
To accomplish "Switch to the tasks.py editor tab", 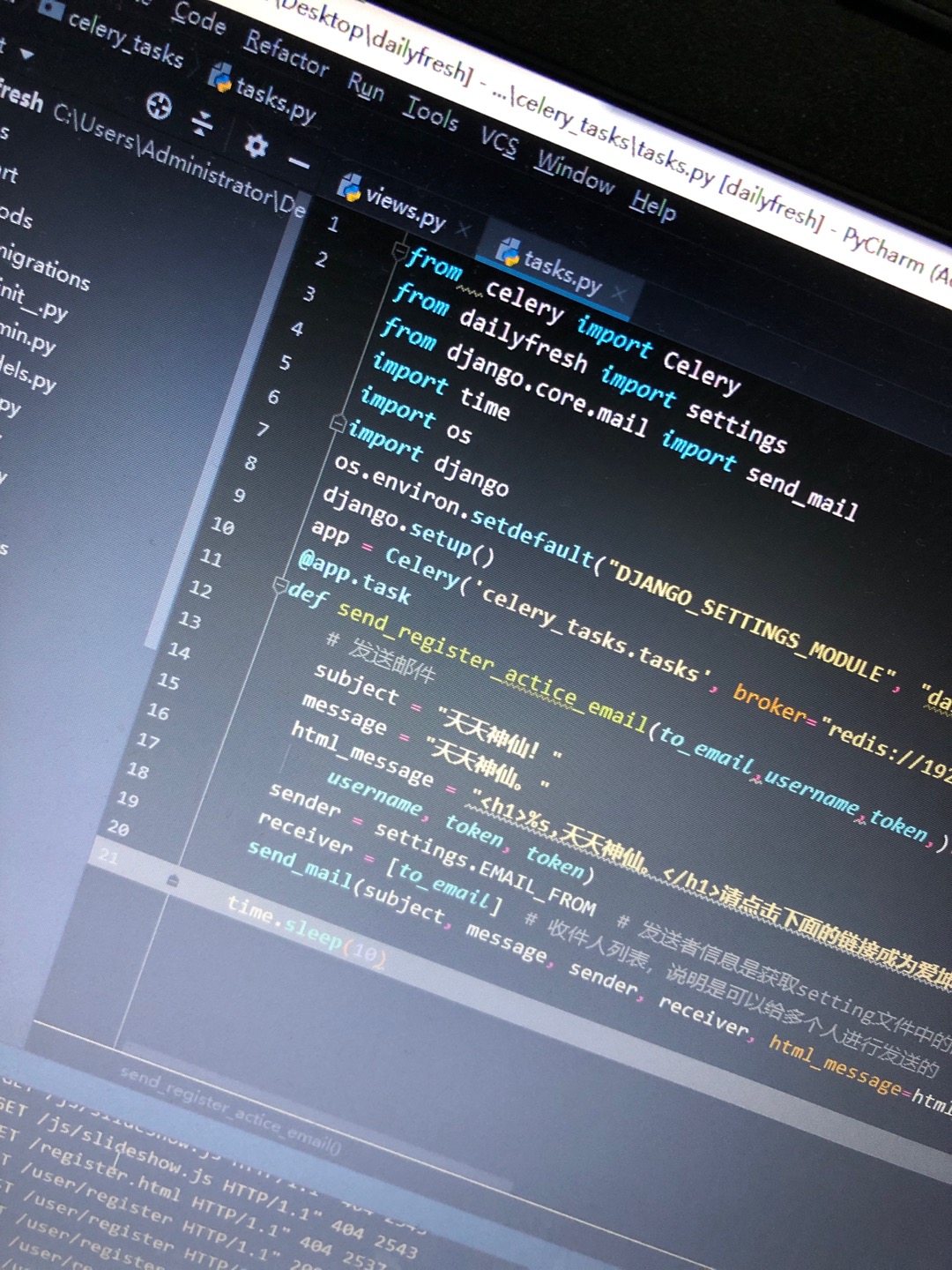I will click(x=562, y=272).
